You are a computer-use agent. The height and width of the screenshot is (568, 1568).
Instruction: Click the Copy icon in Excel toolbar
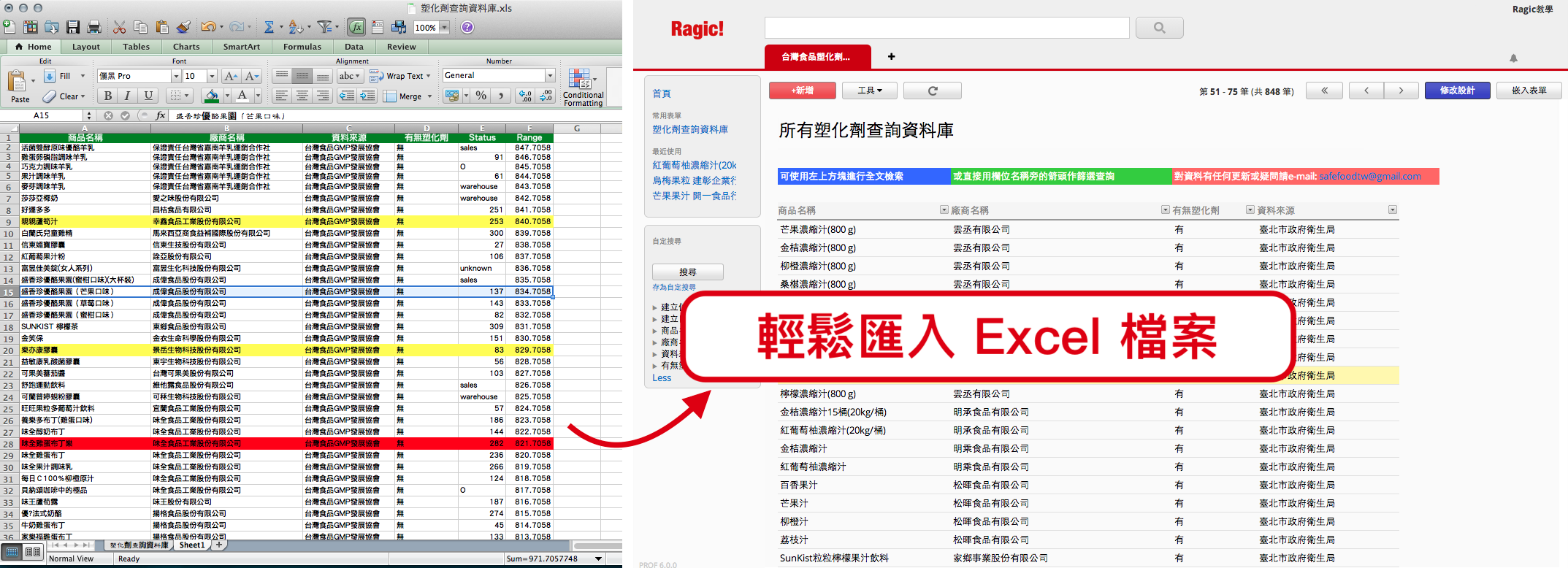pos(140,27)
